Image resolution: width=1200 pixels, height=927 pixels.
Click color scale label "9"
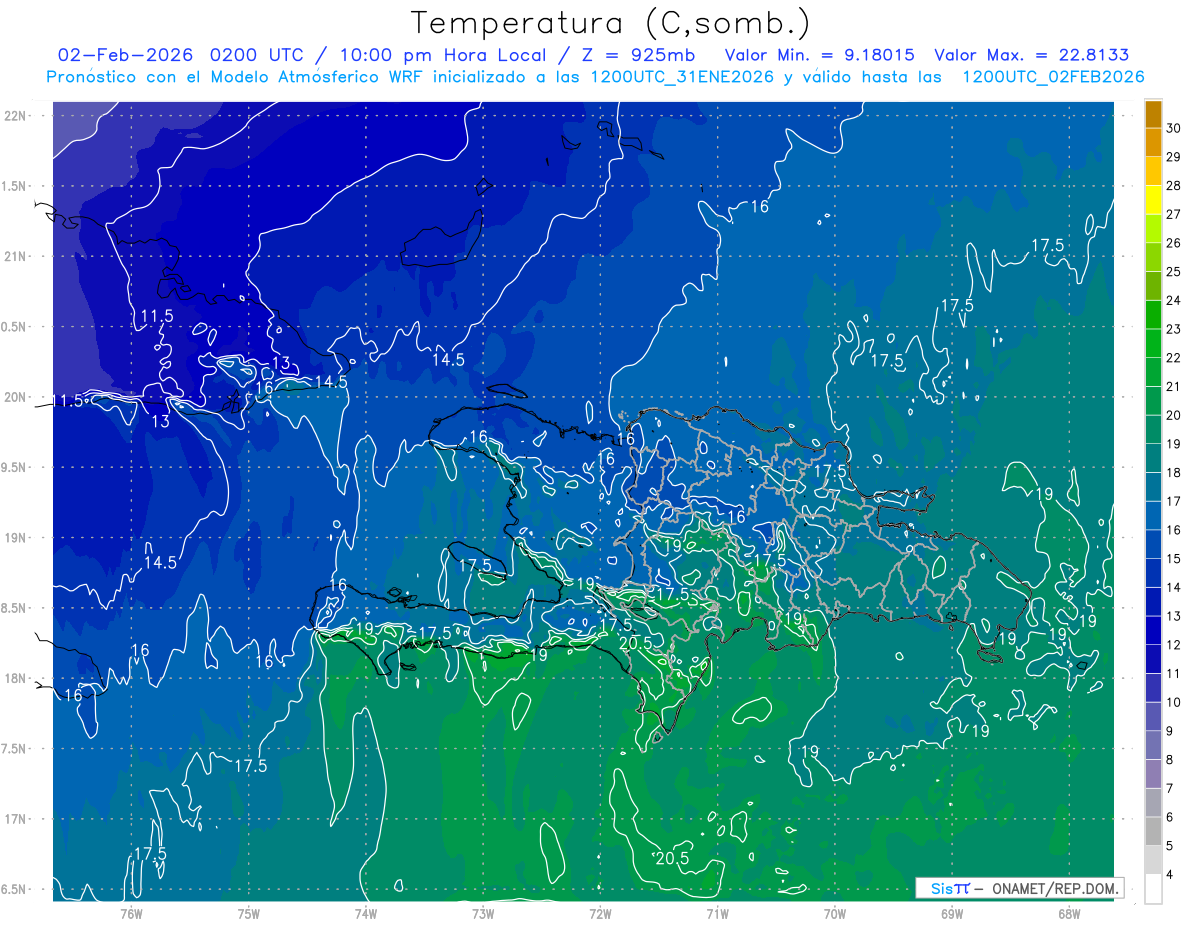point(1169,731)
